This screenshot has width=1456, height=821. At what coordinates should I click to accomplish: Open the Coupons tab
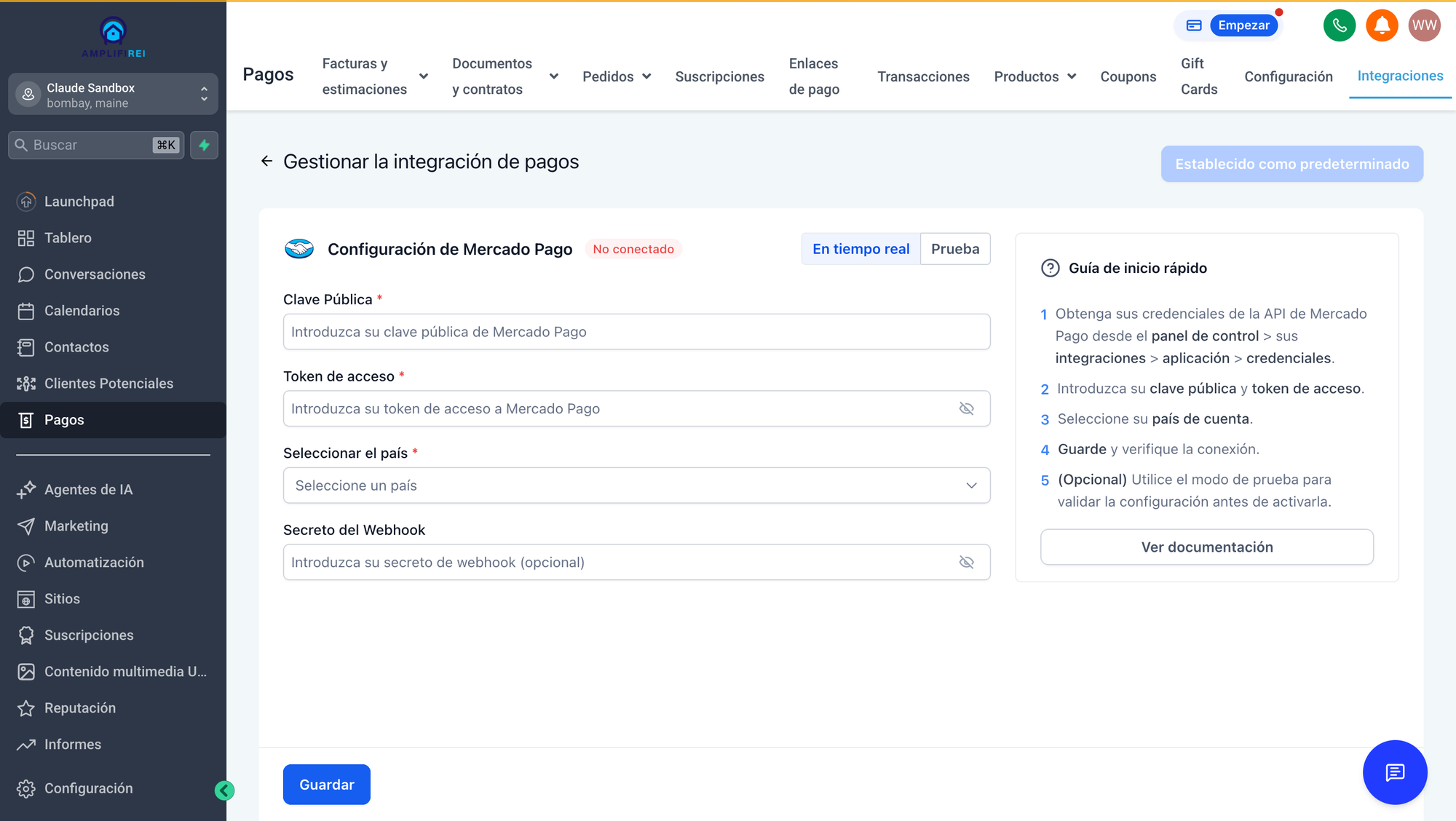[x=1128, y=76]
